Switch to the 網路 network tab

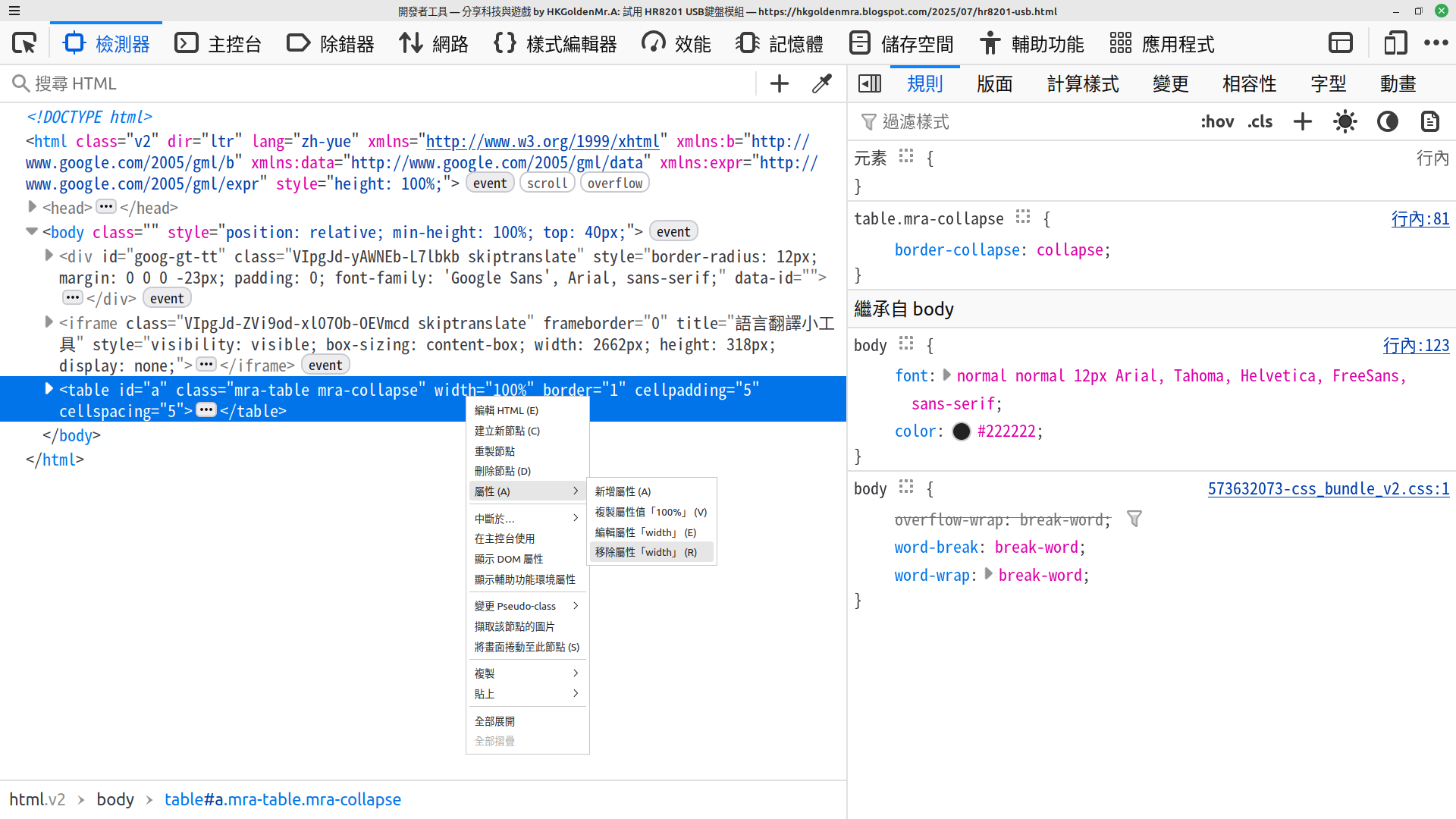click(434, 44)
